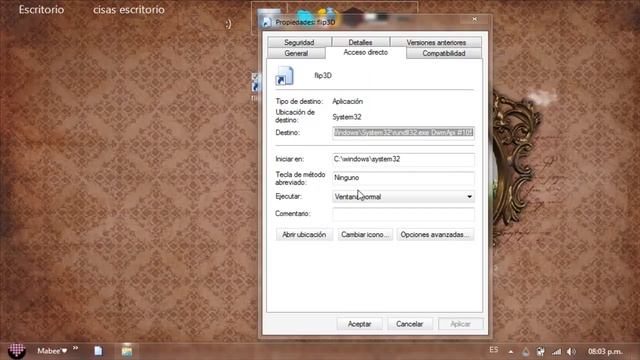Image resolution: width=640 pixels, height=360 pixels.
Task: Open the Detalles tab
Action: click(x=360, y=42)
